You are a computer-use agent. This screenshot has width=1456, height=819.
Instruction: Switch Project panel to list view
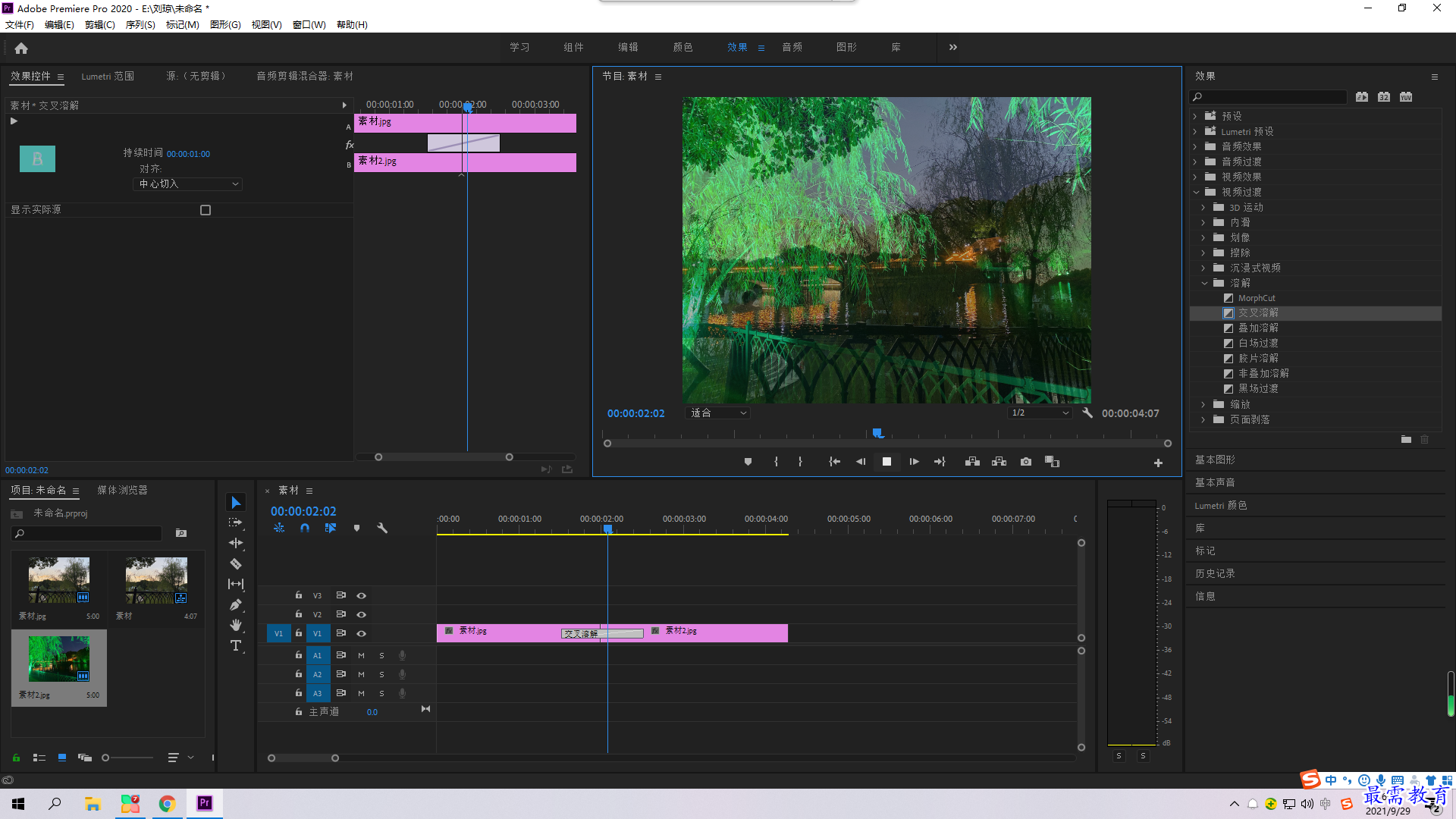39,758
